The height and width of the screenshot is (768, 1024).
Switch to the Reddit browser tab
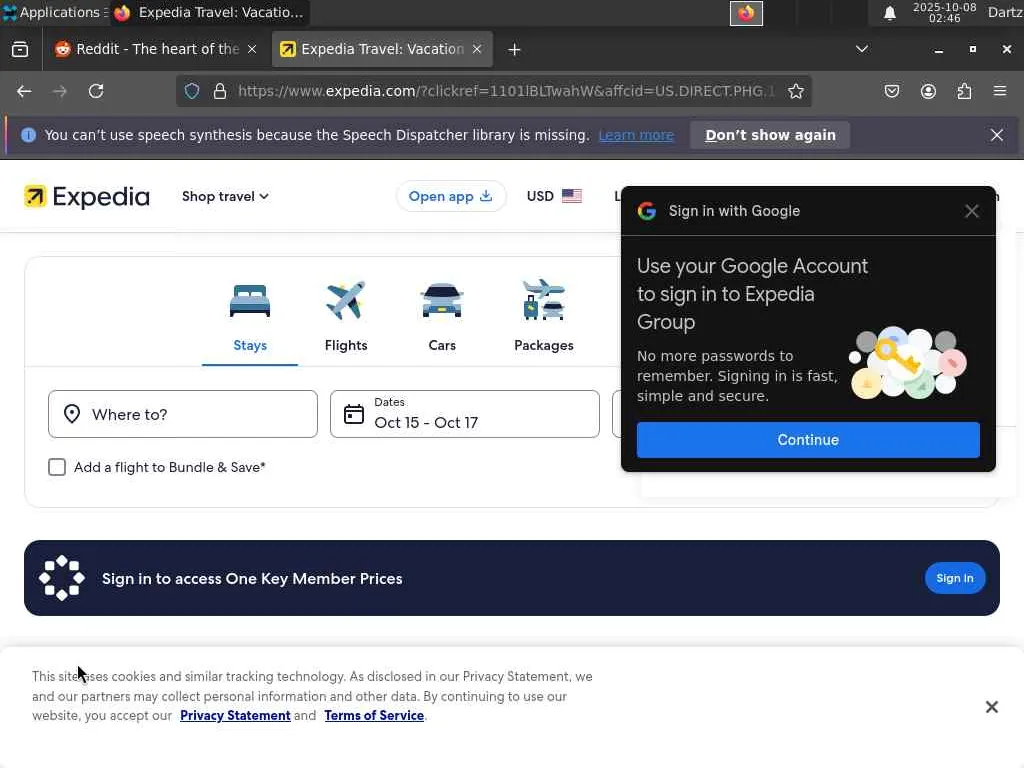coord(157,49)
